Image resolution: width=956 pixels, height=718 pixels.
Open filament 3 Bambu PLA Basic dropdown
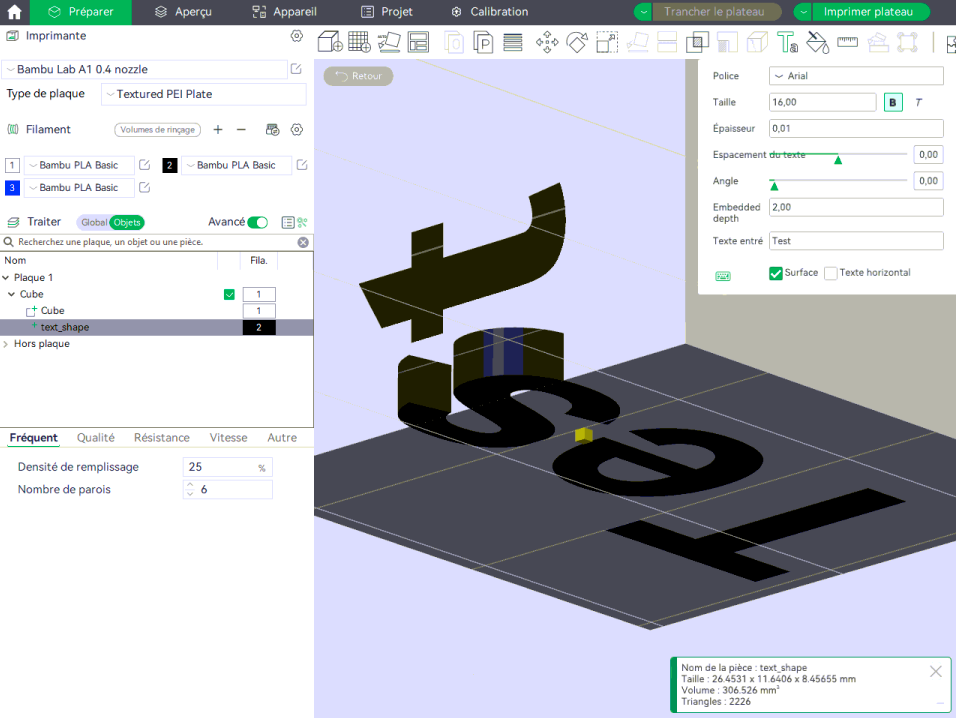[79, 188]
